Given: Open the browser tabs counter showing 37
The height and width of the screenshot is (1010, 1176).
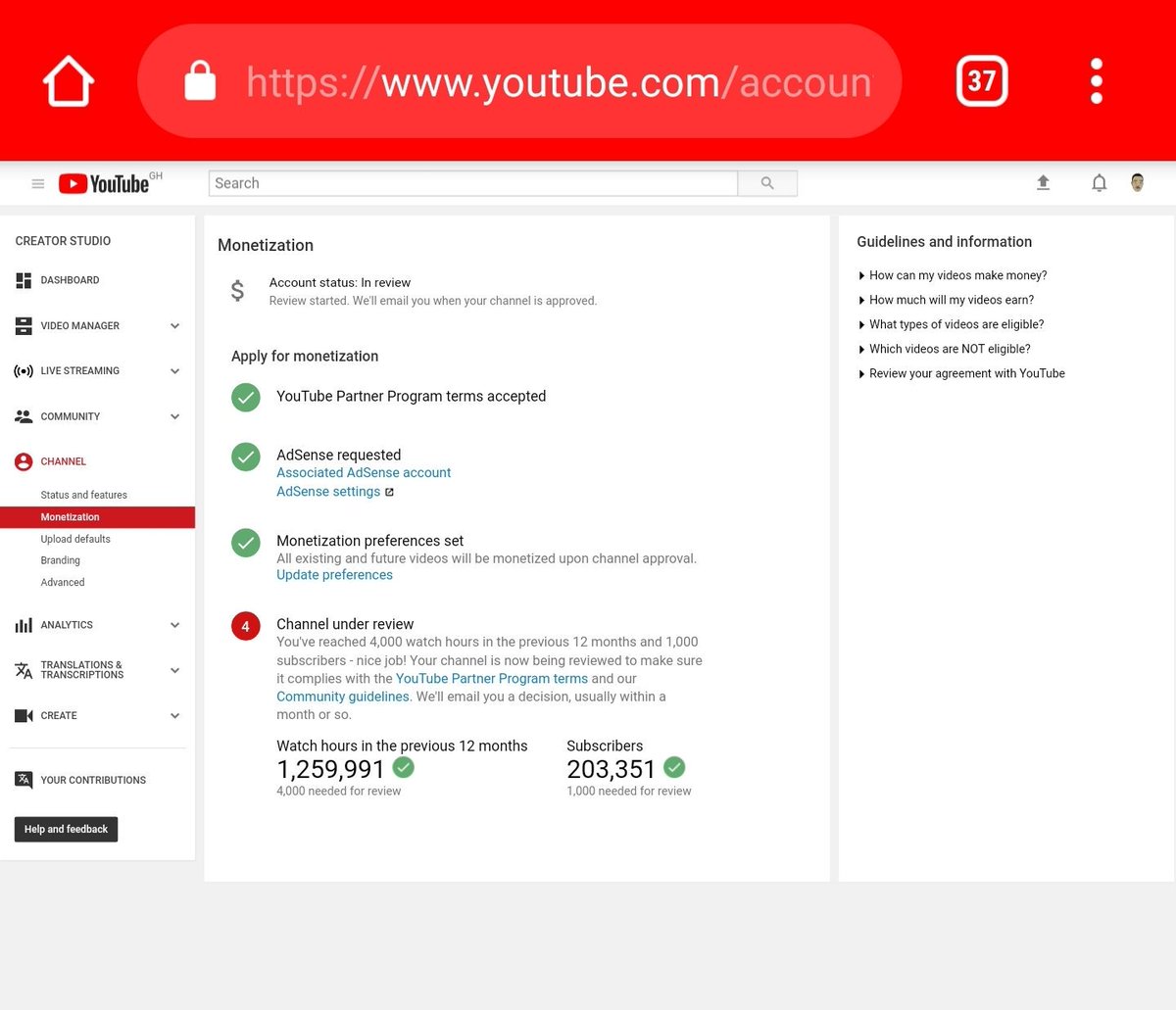Looking at the screenshot, I should point(981,80).
